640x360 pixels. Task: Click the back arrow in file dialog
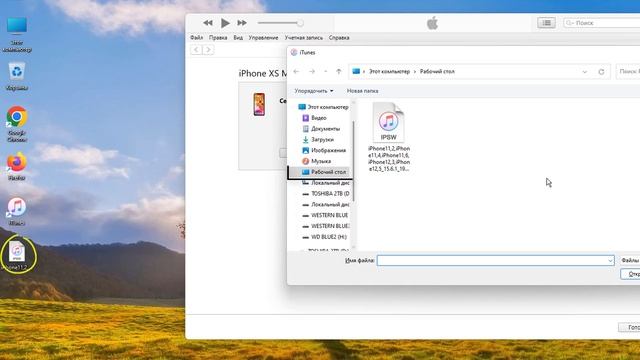pos(296,71)
